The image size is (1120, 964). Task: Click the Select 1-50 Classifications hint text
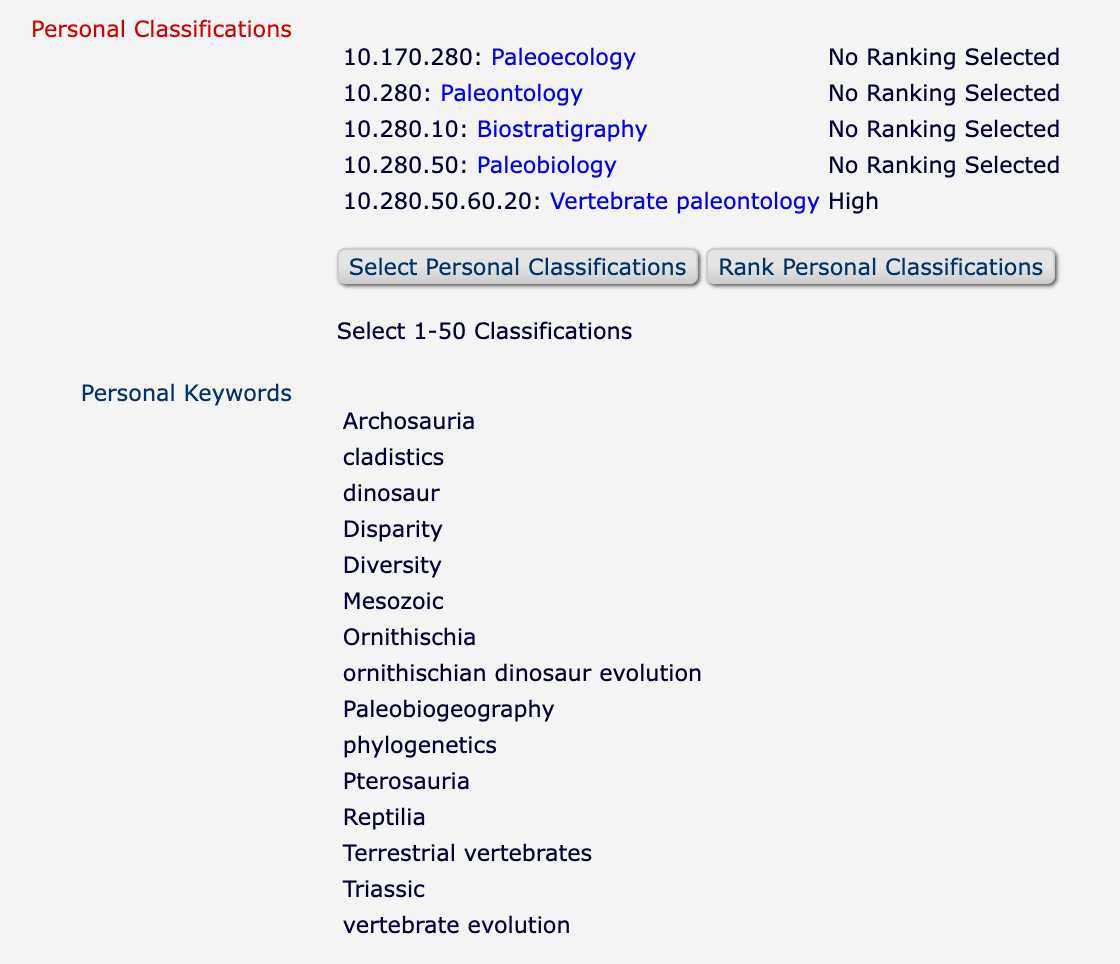[484, 331]
